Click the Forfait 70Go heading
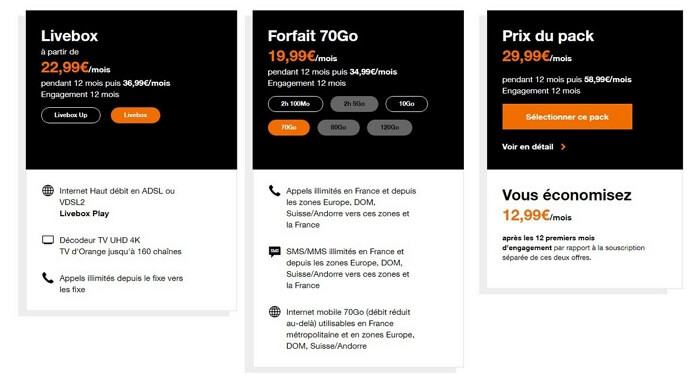Viewport: 700px width, 379px height. [312, 36]
